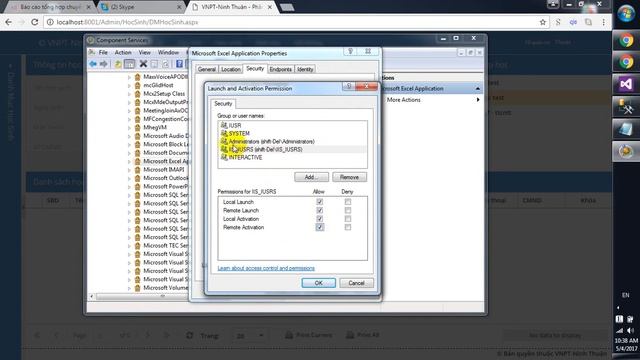Click the Print Current icon in web page
Screen dimensions: 640x360
[x=289, y=335]
